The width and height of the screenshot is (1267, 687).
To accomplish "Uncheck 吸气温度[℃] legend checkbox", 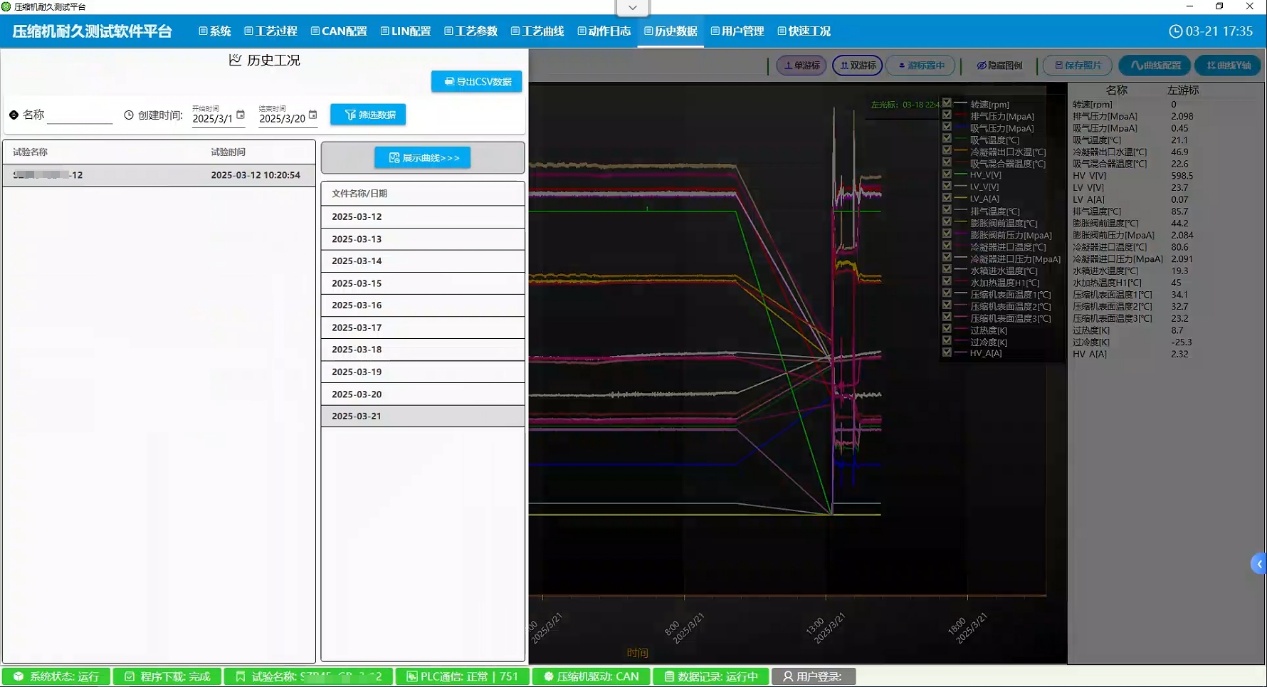I will 946,139.
